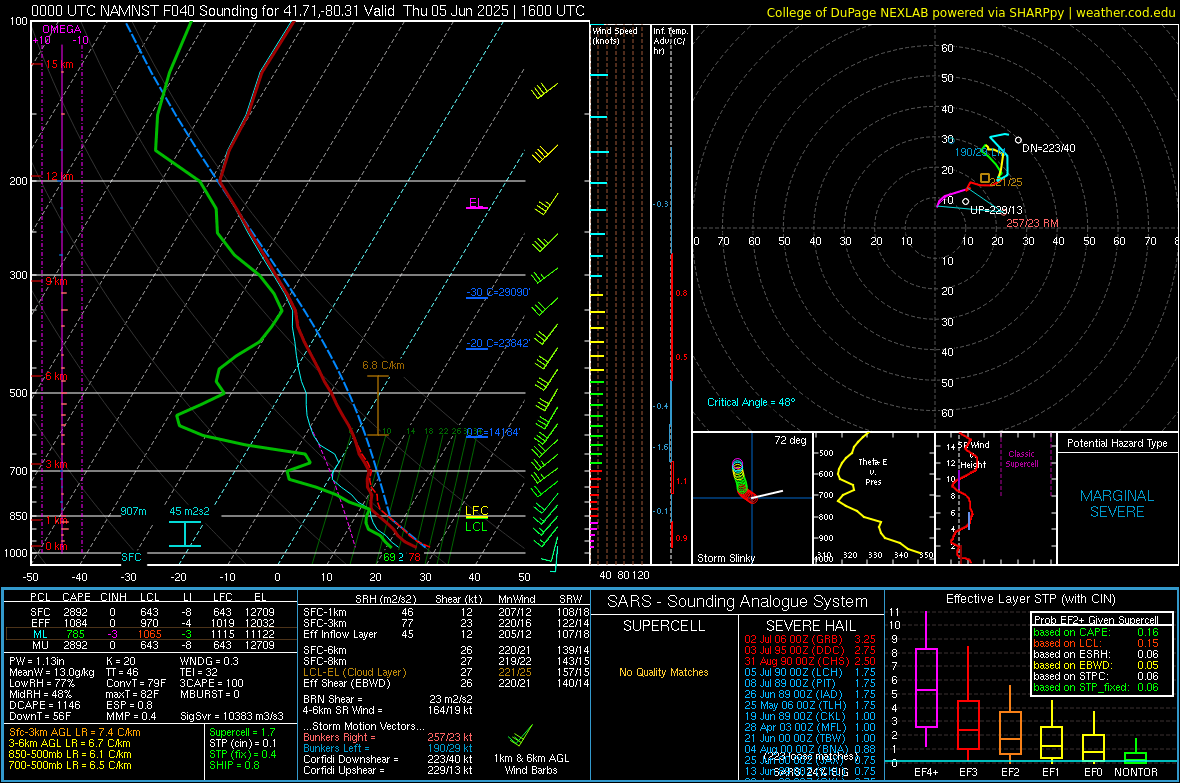Click the SRH (m2/s2) column header

385,599
